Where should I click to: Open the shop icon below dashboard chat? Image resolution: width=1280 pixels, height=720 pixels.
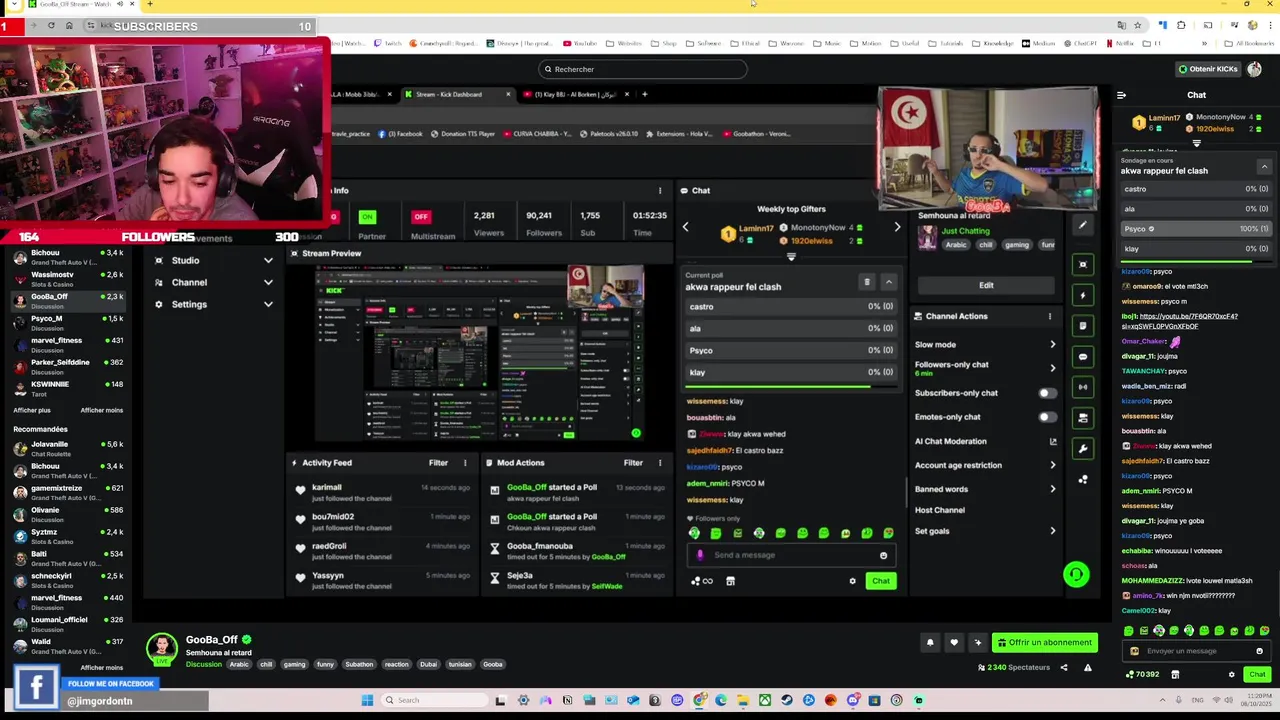(730, 581)
